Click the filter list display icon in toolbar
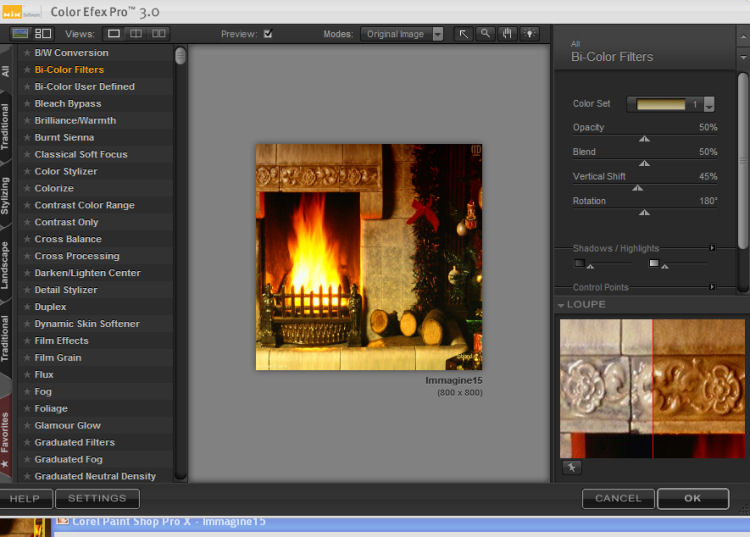This screenshot has width=750, height=537. click(x=21, y=33)
